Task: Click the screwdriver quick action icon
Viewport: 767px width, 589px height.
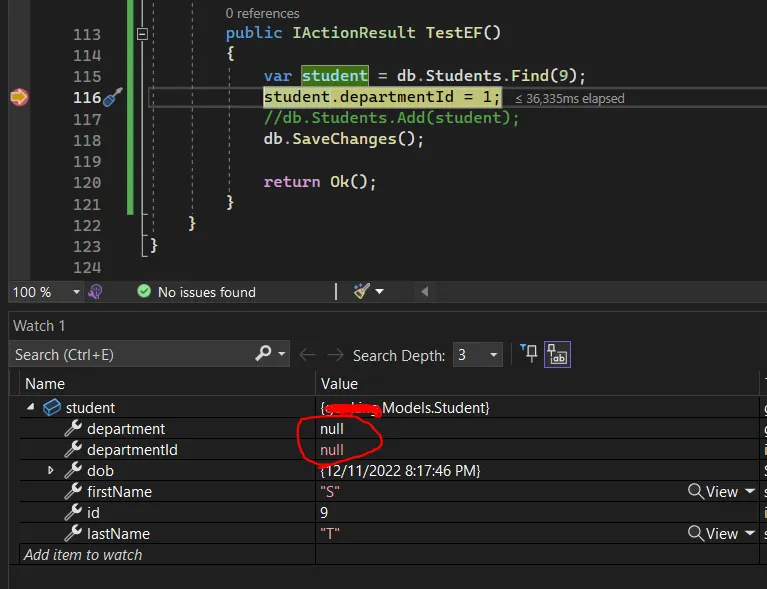Action: (113, 97)
